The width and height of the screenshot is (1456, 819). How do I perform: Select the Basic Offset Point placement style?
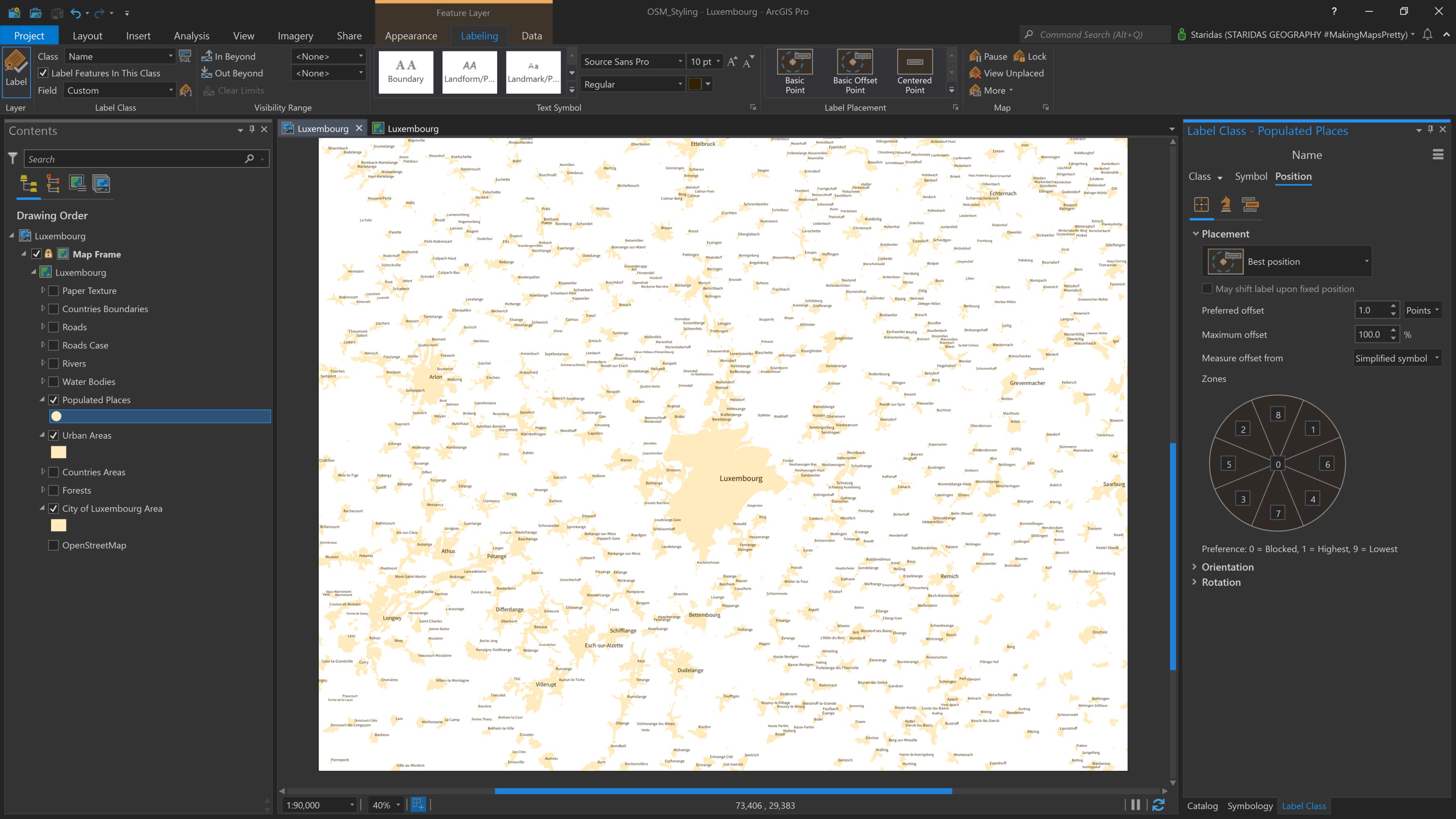coord(855,71)
